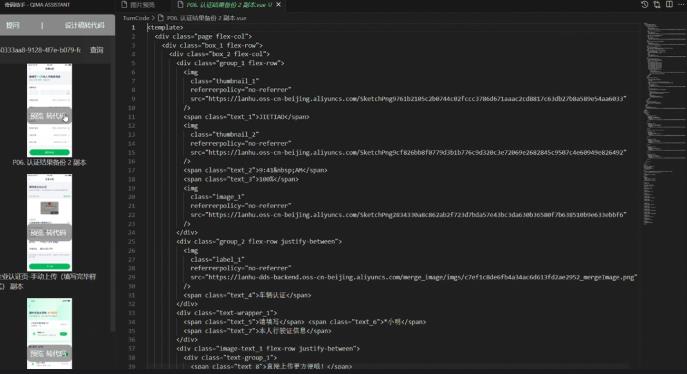Click the open changes compare icon

657,4
